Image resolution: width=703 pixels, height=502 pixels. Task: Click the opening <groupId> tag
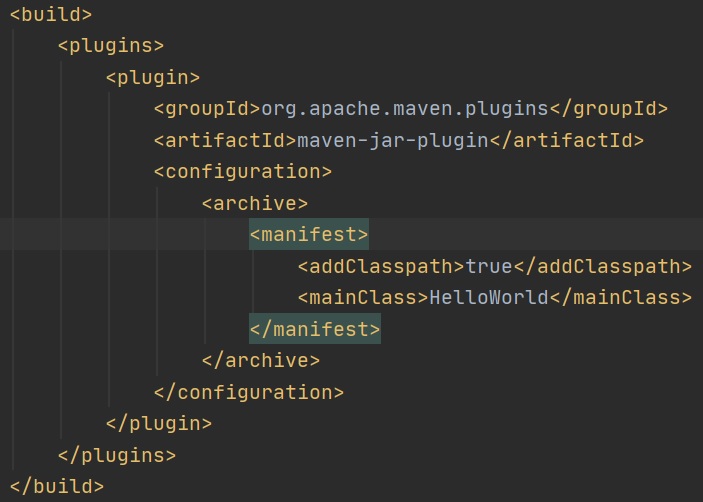[207, 108]
